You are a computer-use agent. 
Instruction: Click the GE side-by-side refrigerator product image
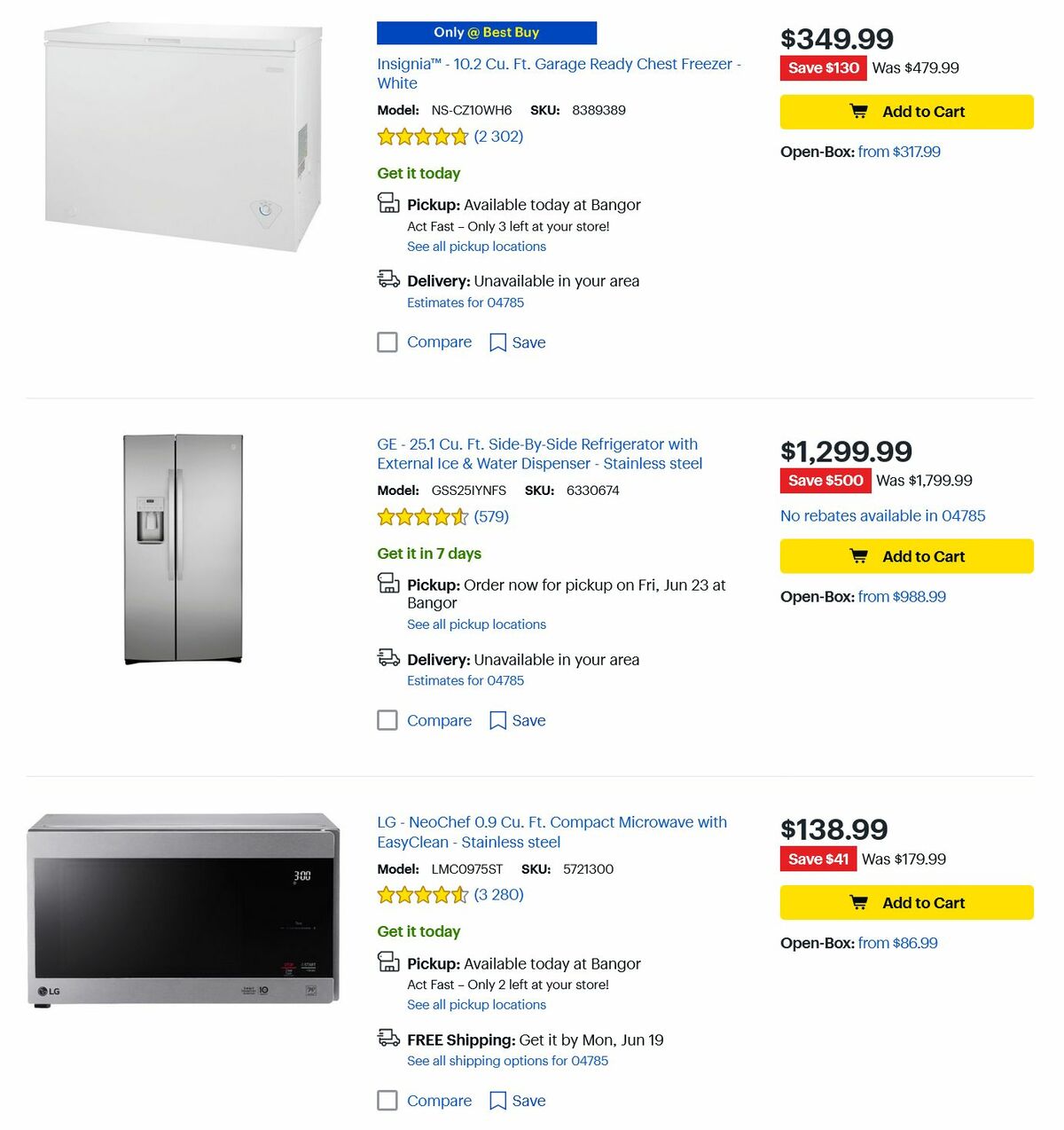[x=181, y=548]
